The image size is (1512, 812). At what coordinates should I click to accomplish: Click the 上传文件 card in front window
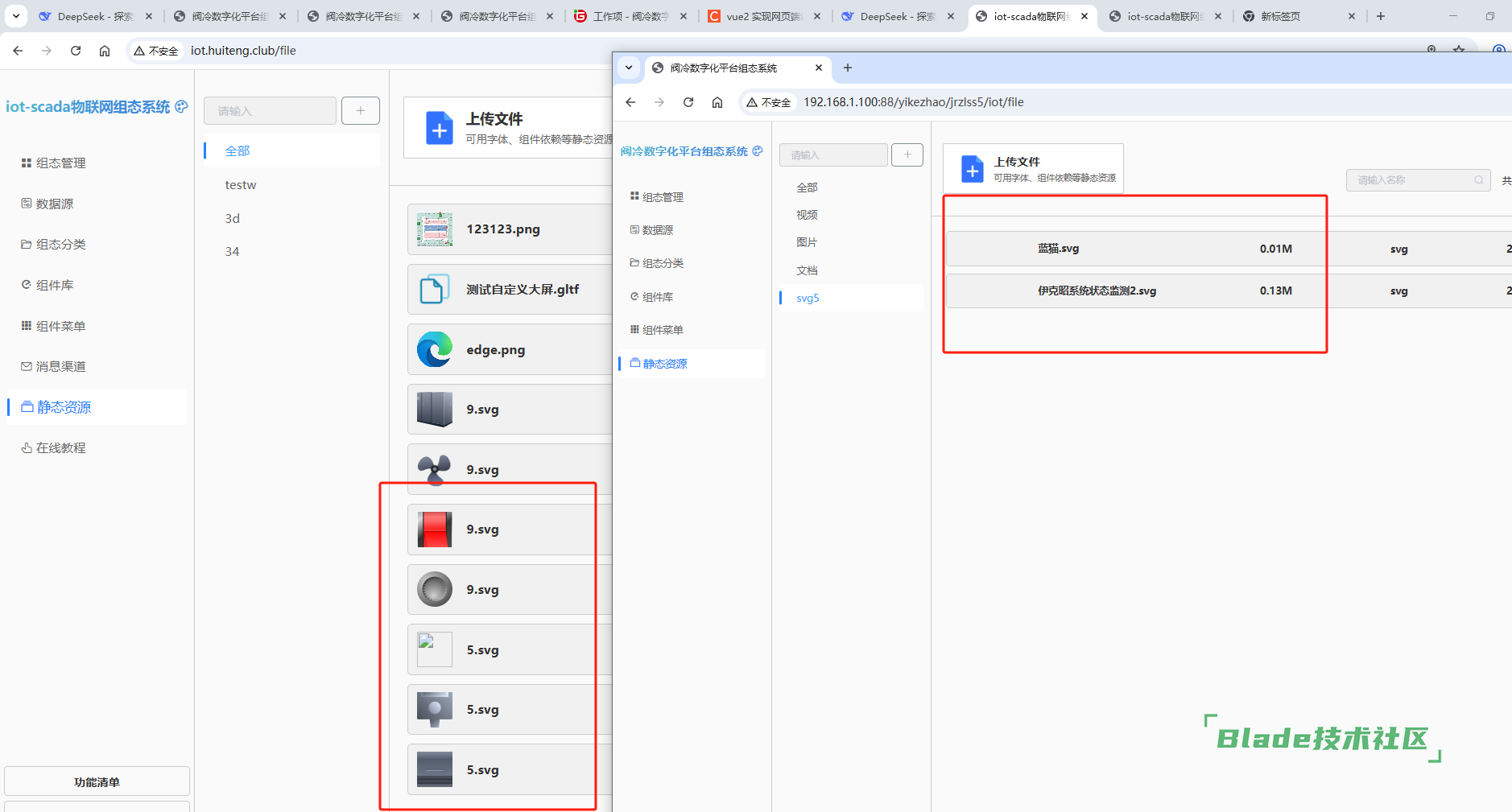1033,168
